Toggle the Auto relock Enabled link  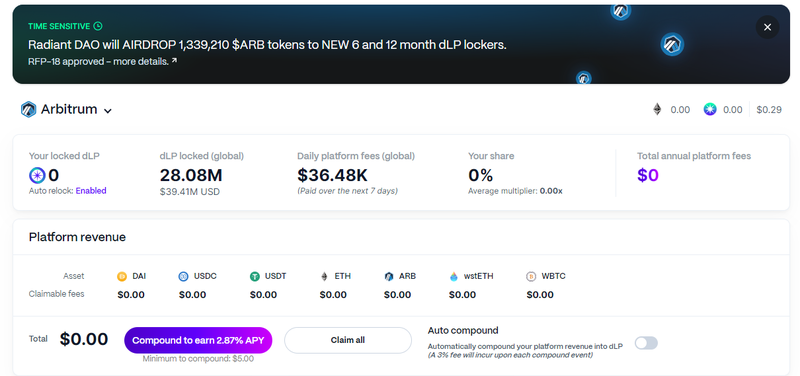tap(91, 191)
